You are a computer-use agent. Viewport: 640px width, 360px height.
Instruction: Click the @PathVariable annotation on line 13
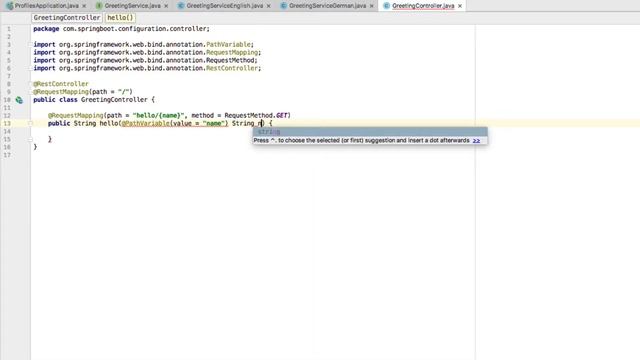coord(145,123)
